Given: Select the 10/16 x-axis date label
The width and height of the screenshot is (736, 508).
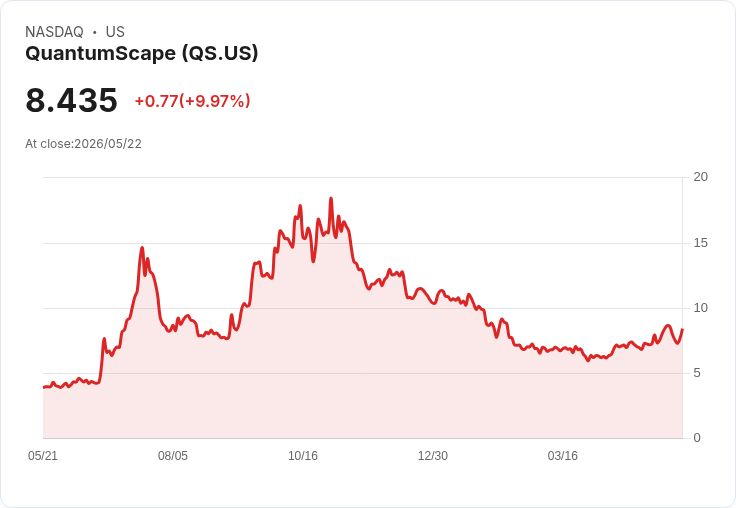Looking at the screenshot, I should [303, 456].
